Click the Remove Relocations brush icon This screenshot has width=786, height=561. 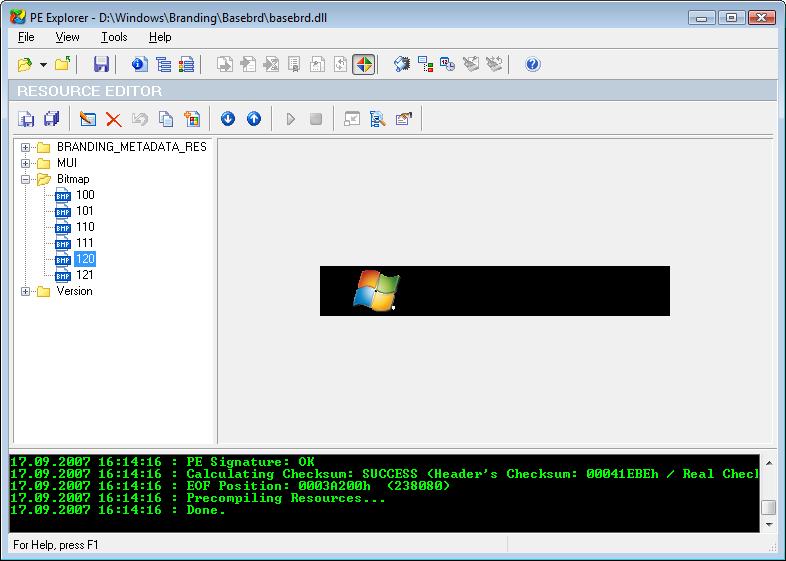(494, 64)
